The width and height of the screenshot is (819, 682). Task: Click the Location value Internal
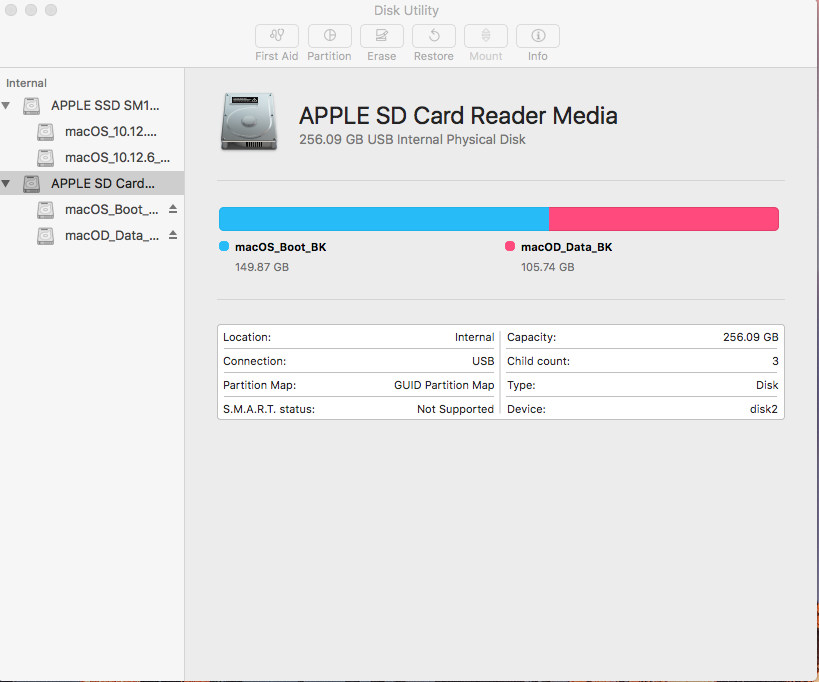pos(474,337)
